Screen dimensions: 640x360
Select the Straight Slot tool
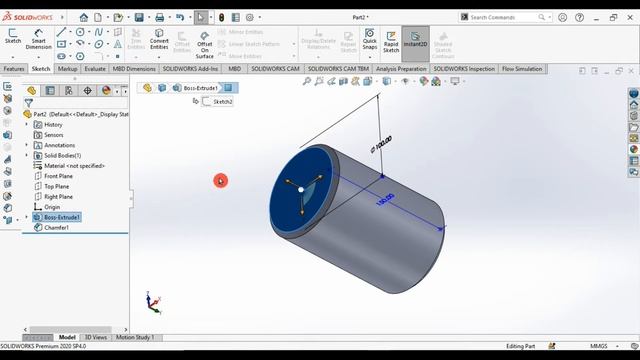point(61,56)
